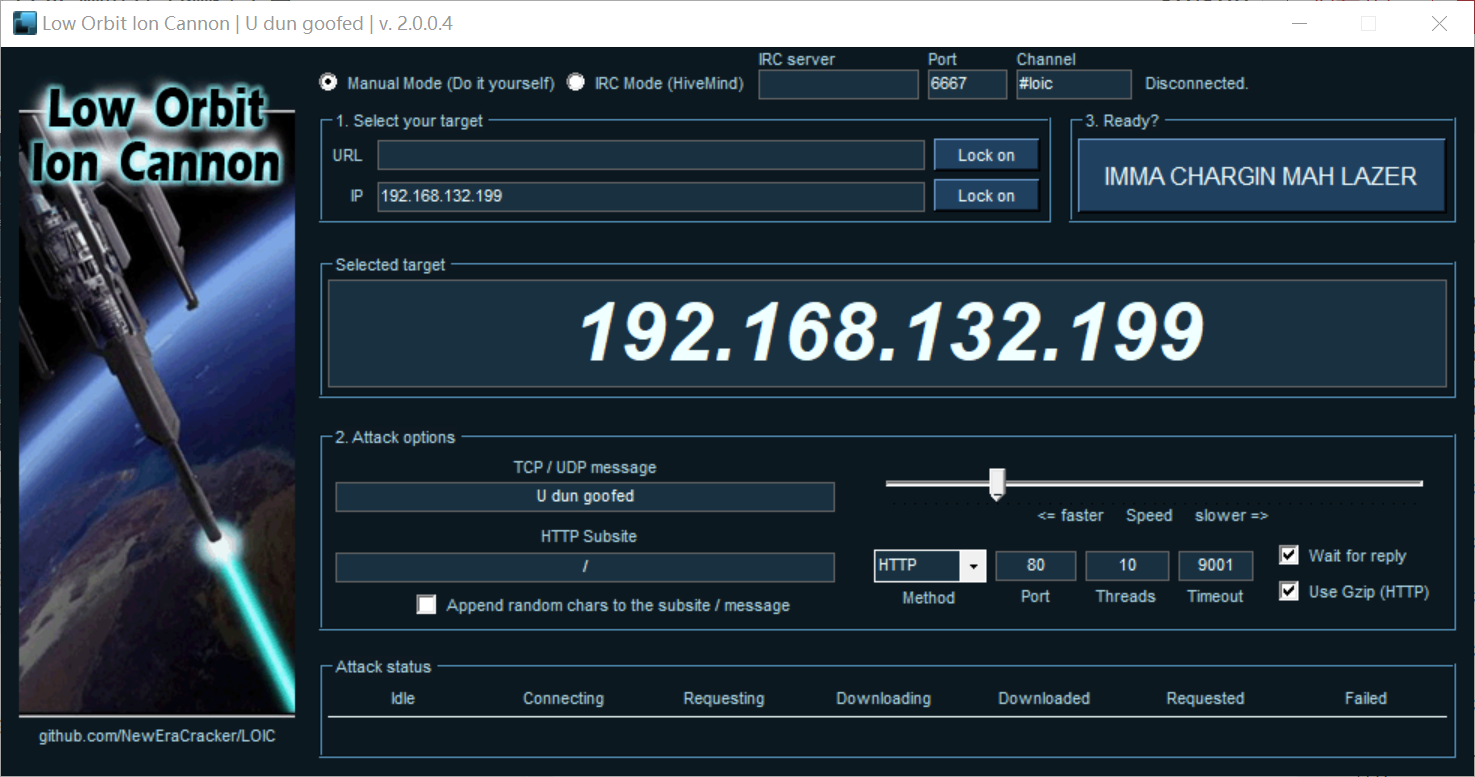Click TCP / UDP message field
This screenshot has height=777, width=1475.
pos(585,496)
